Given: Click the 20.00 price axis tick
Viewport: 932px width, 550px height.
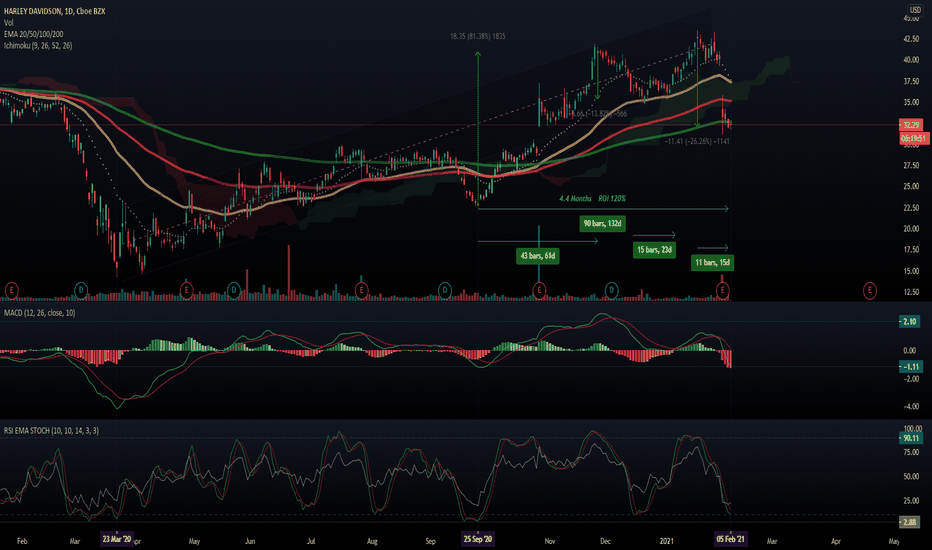Looking at the screenshot, I should click(911, 229).
